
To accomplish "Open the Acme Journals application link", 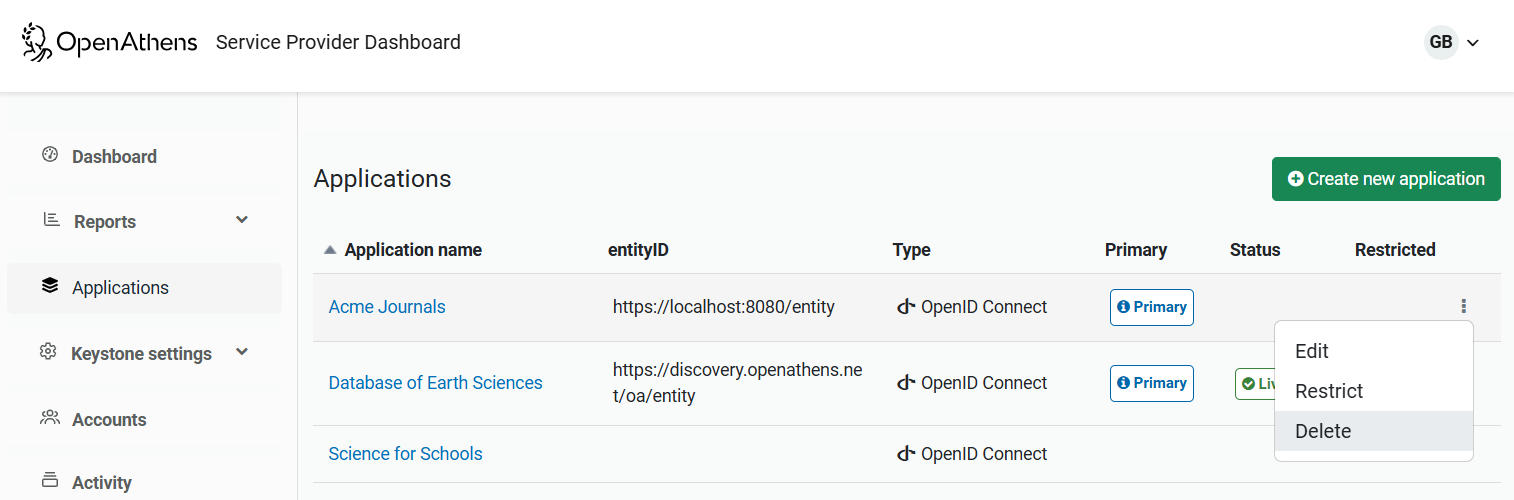I will tap(387, 307).
